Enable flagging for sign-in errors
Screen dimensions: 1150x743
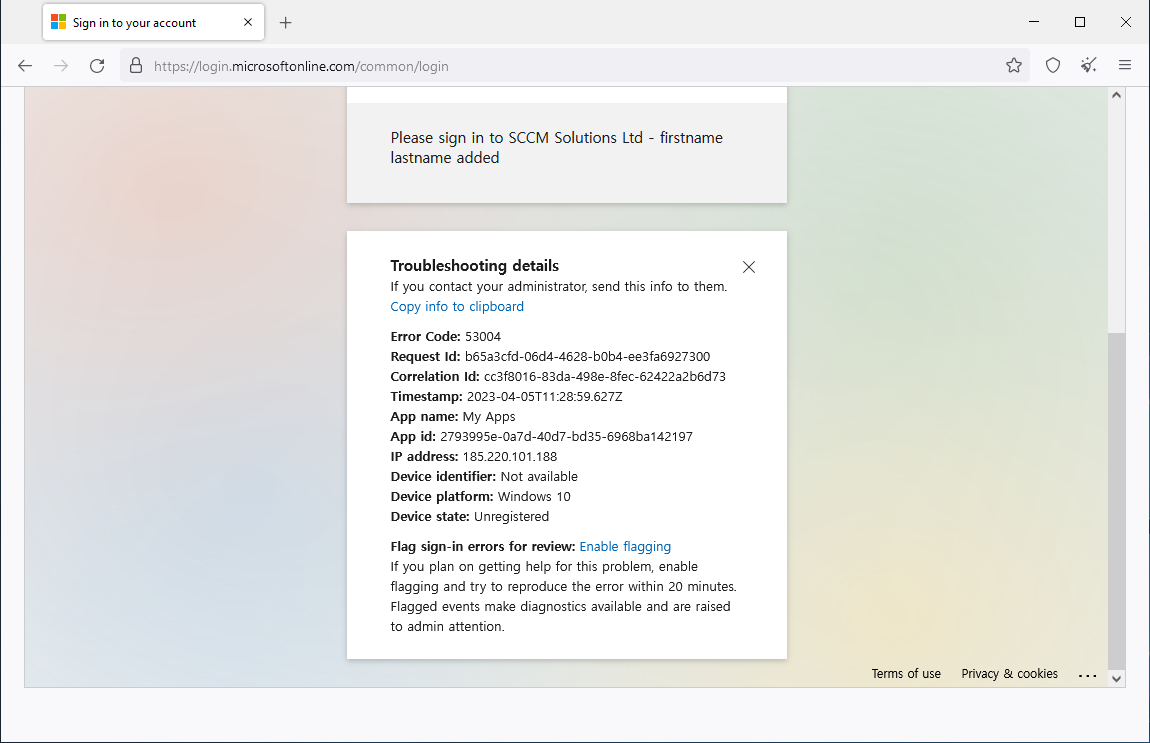[625, 547]
